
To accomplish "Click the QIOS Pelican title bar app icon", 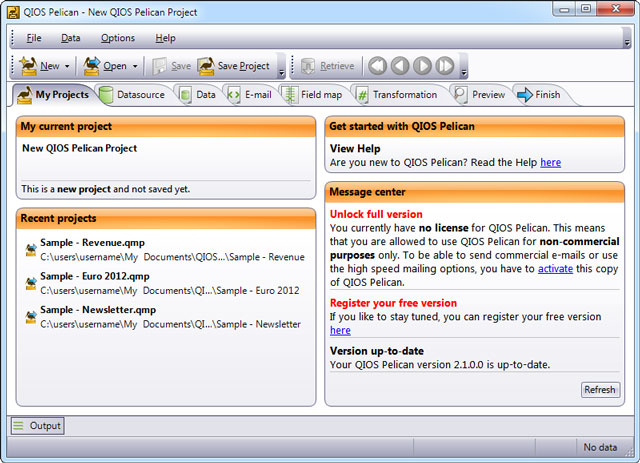I will click(13, 13).
